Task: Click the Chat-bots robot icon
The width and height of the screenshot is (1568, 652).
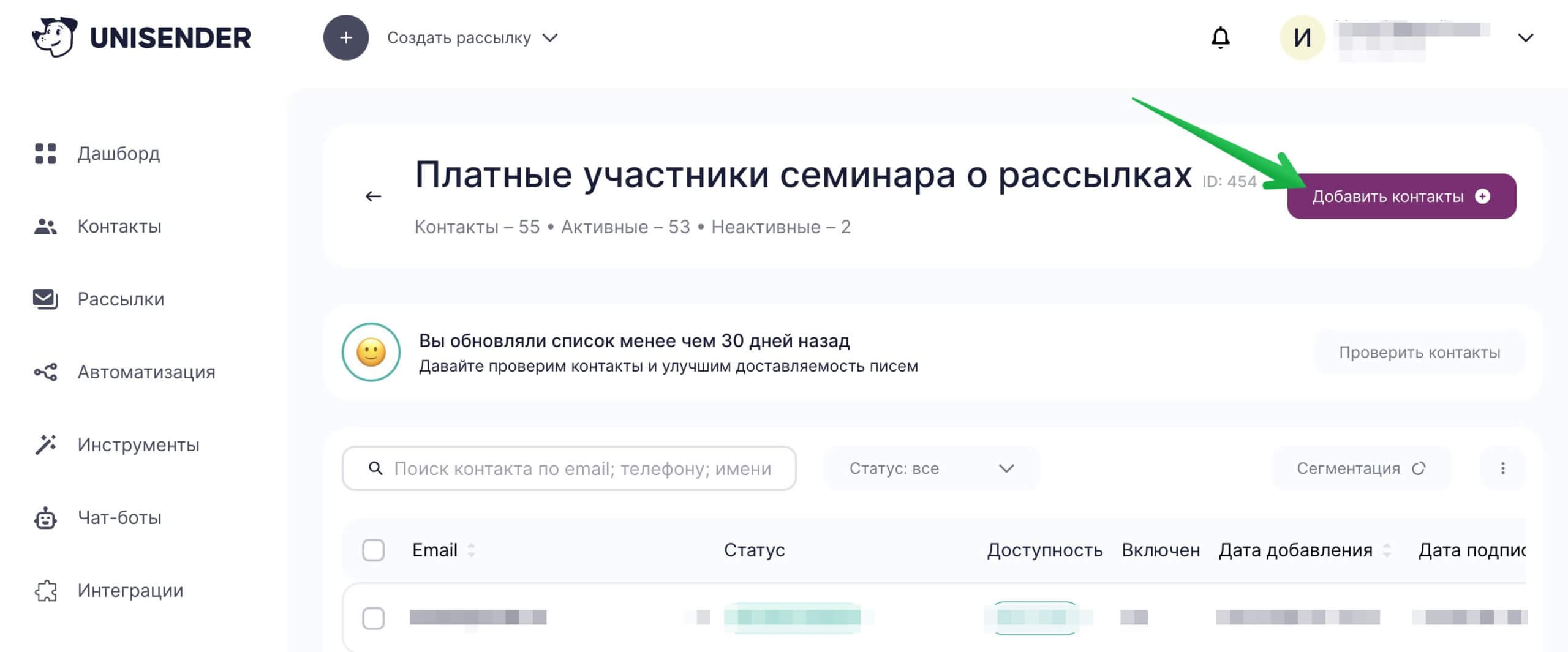Action: click(45, 518)
